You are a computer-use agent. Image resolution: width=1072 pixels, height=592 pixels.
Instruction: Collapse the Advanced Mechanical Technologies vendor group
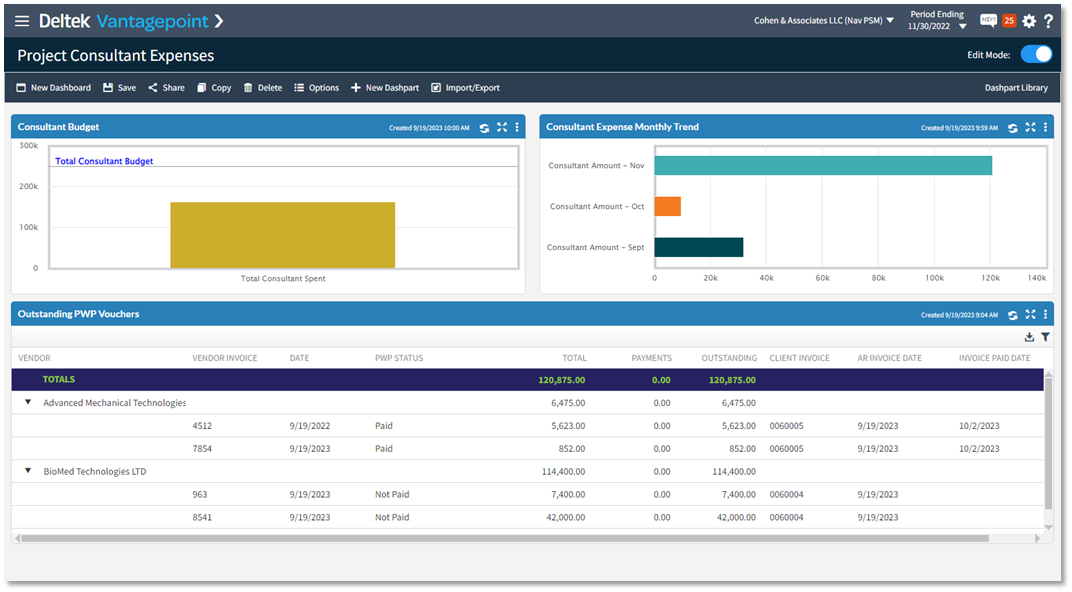(x=28, y=403)
